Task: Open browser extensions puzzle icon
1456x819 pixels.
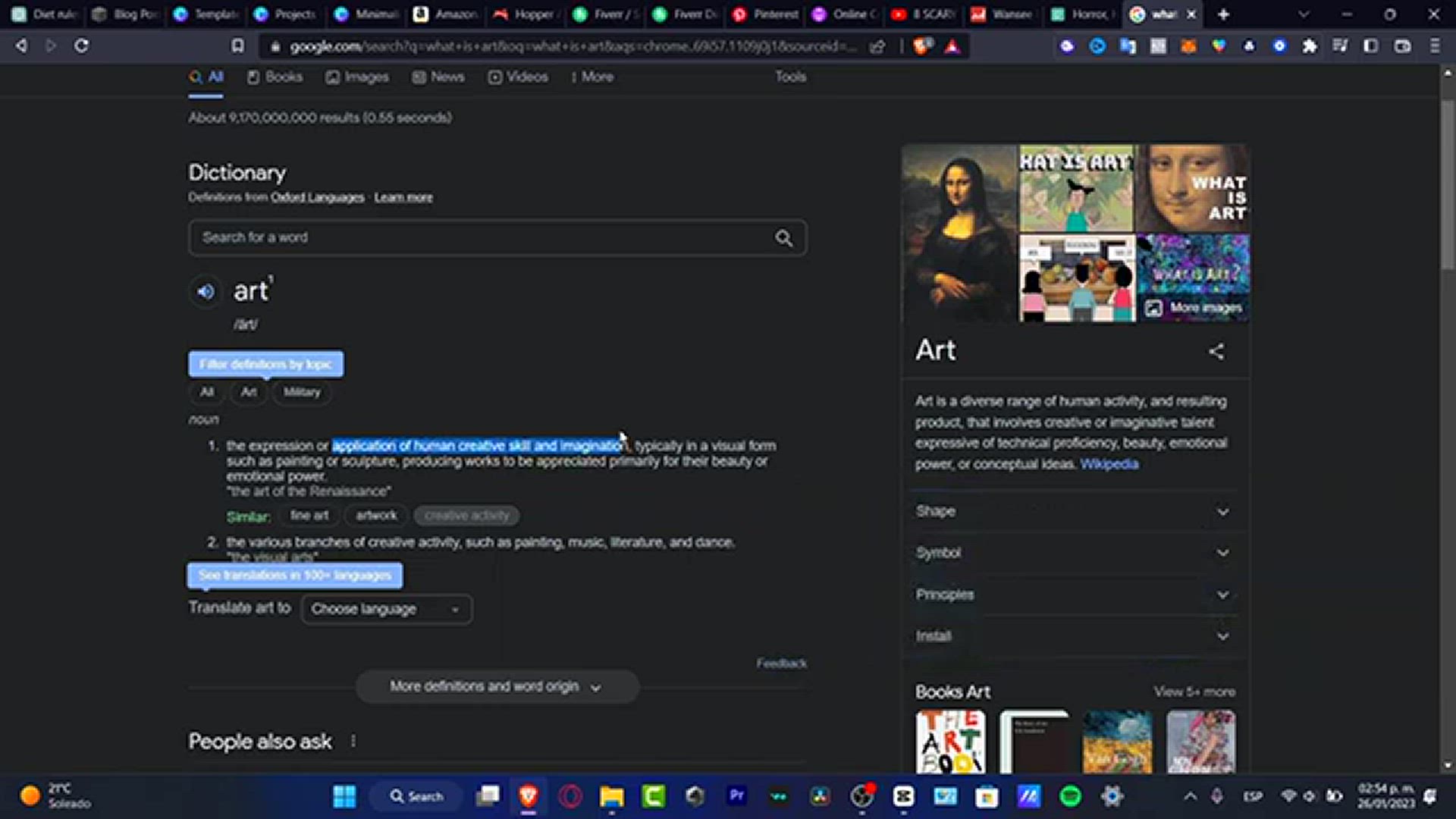Action: [1310, 46]
